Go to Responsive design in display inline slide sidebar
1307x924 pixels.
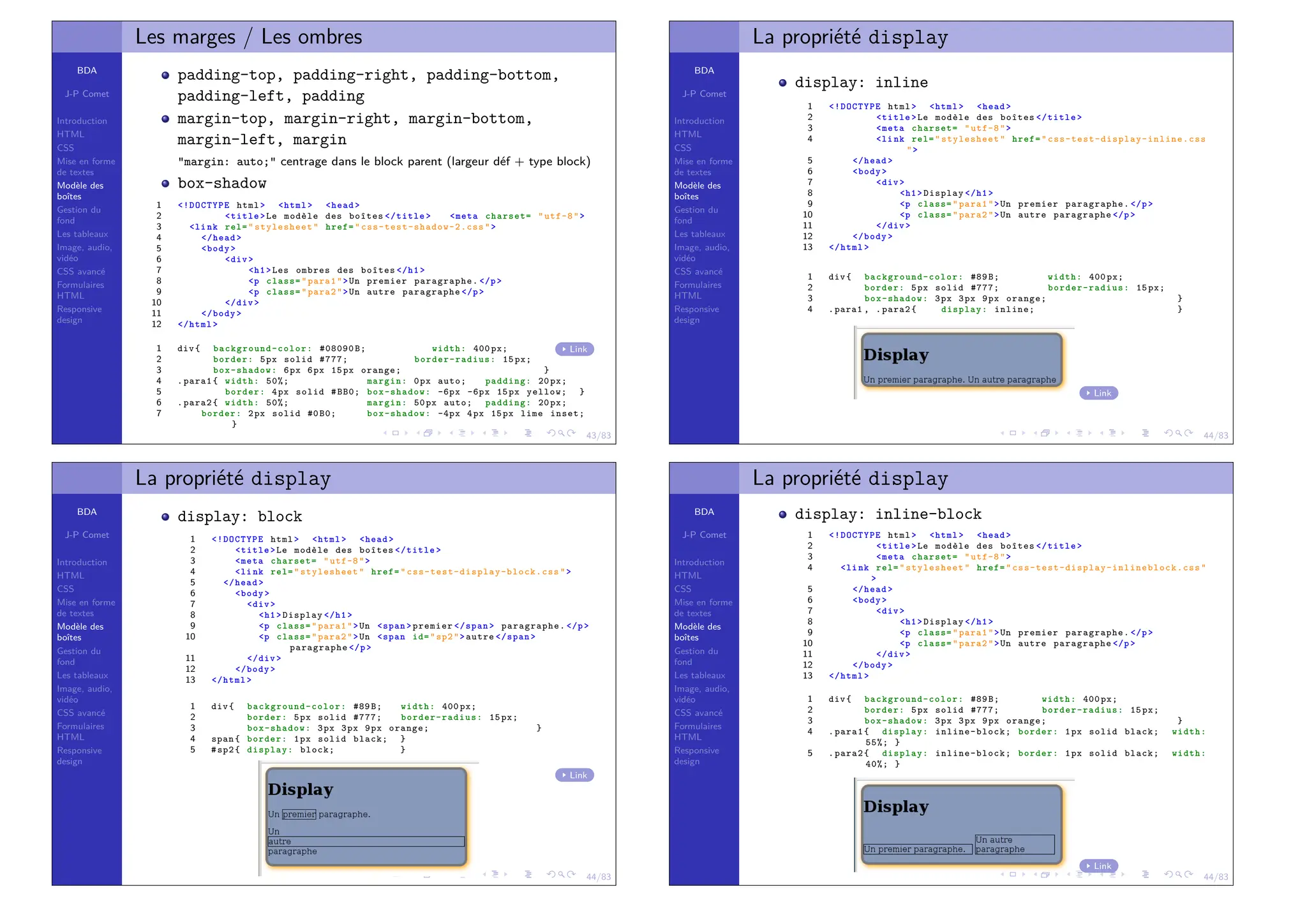point(696,315)
